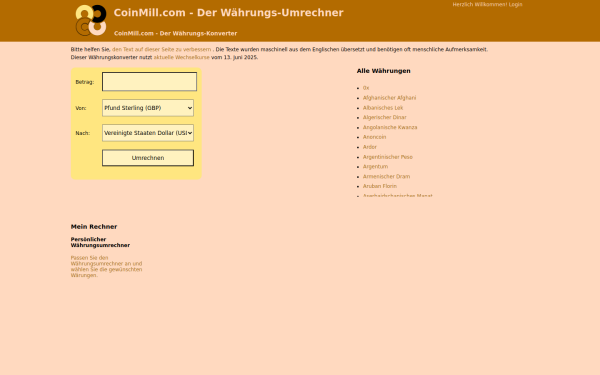Image resolution: width=600 pixels, height=375 pixels.
Task: Click the Persönlicher Währungsumrechner heading
Action: [100, 242]
